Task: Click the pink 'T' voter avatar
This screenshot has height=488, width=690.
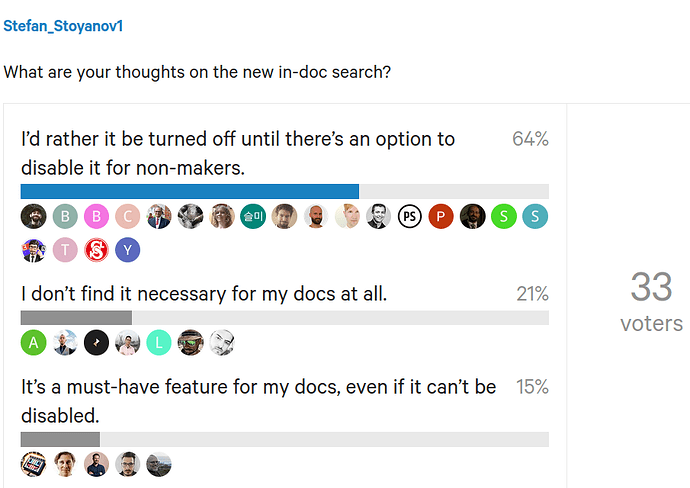Action: 64,250
